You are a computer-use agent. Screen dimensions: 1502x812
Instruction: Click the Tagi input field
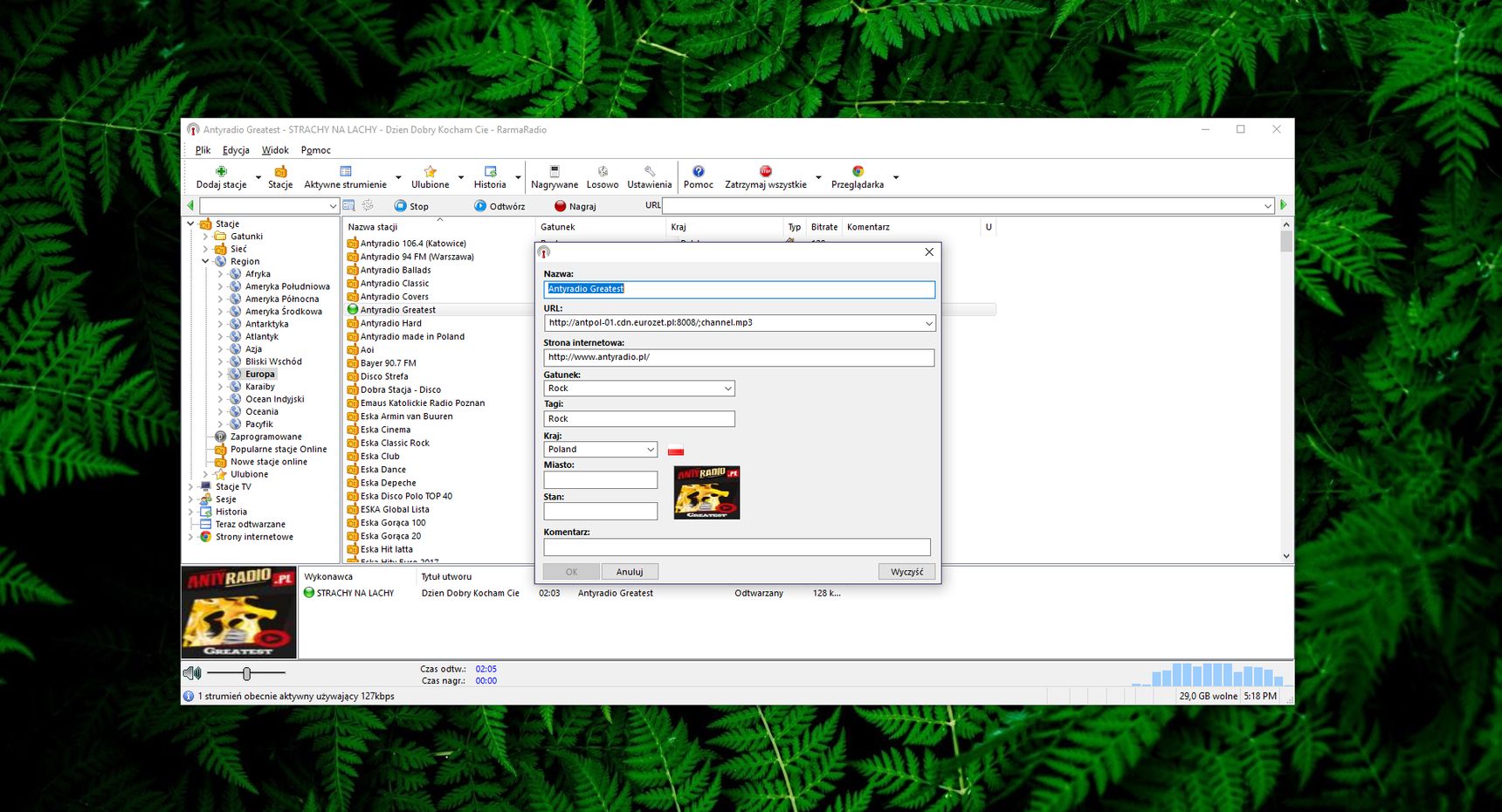click(639, 419)
